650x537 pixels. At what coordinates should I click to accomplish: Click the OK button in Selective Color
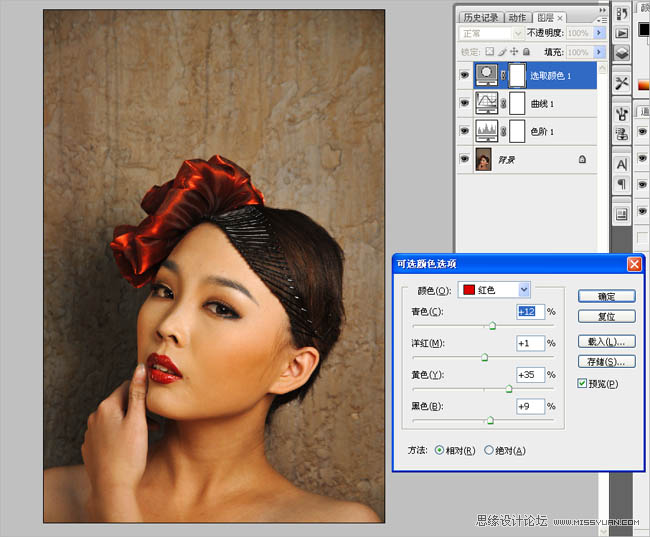click(607, 296)
